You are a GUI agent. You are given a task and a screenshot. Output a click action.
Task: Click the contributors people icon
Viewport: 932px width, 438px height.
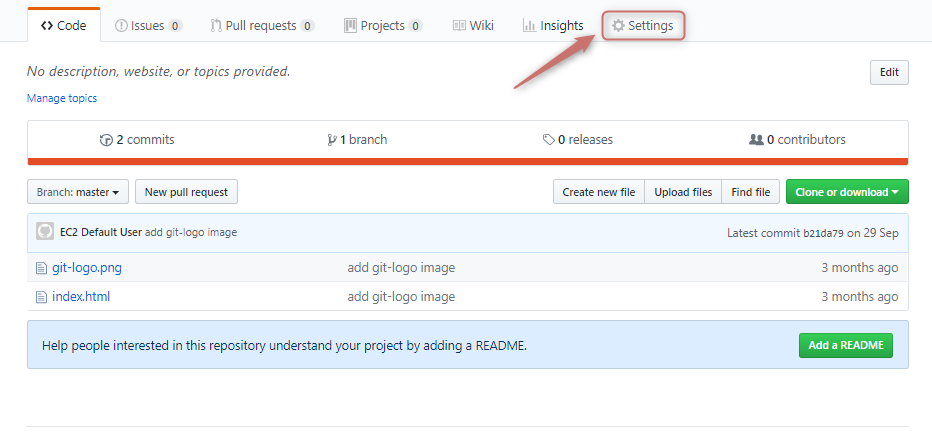point(756,140)
